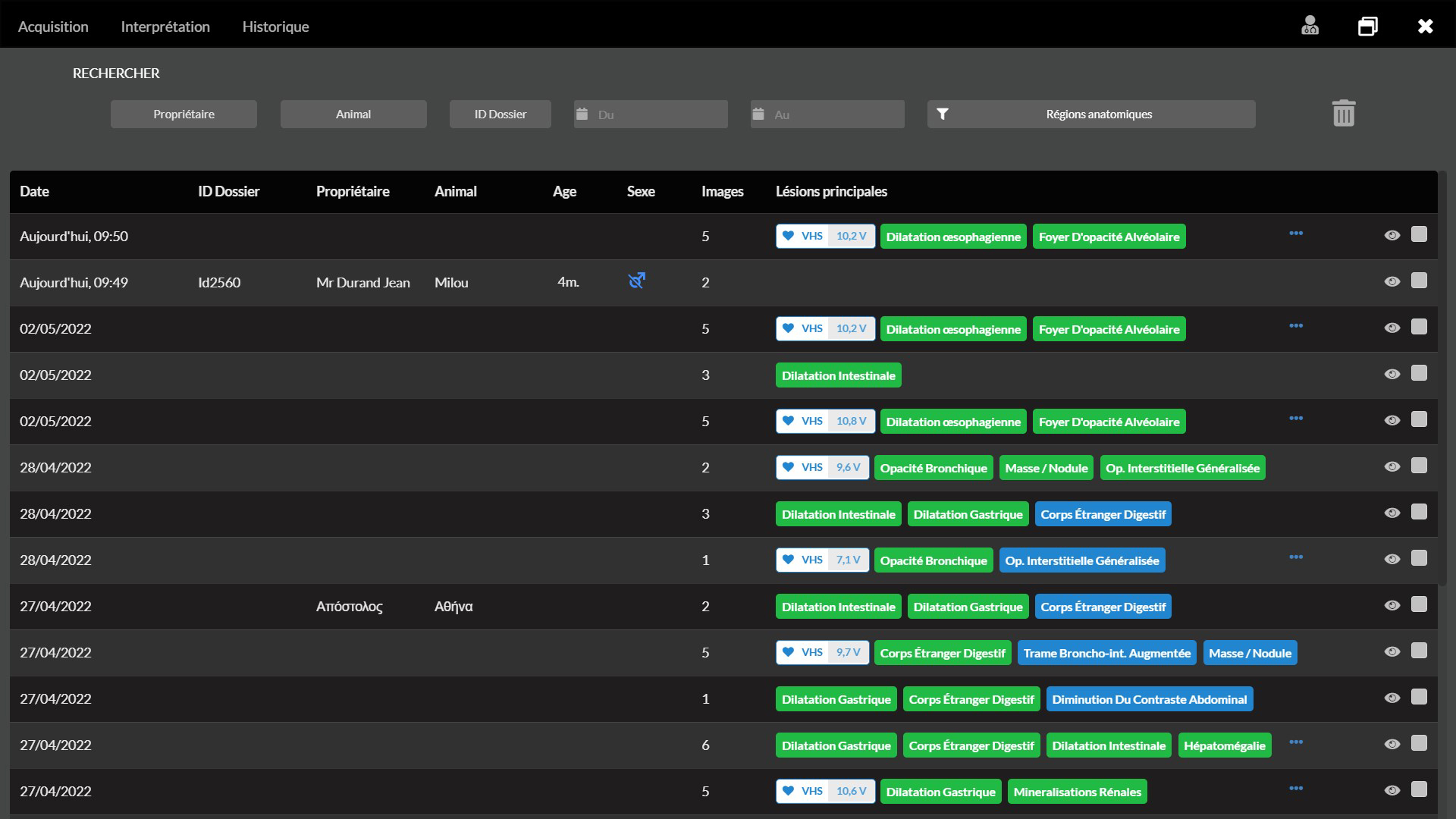1456x819 pixels.
Task: Click the Du start date field
Action: 651,114
